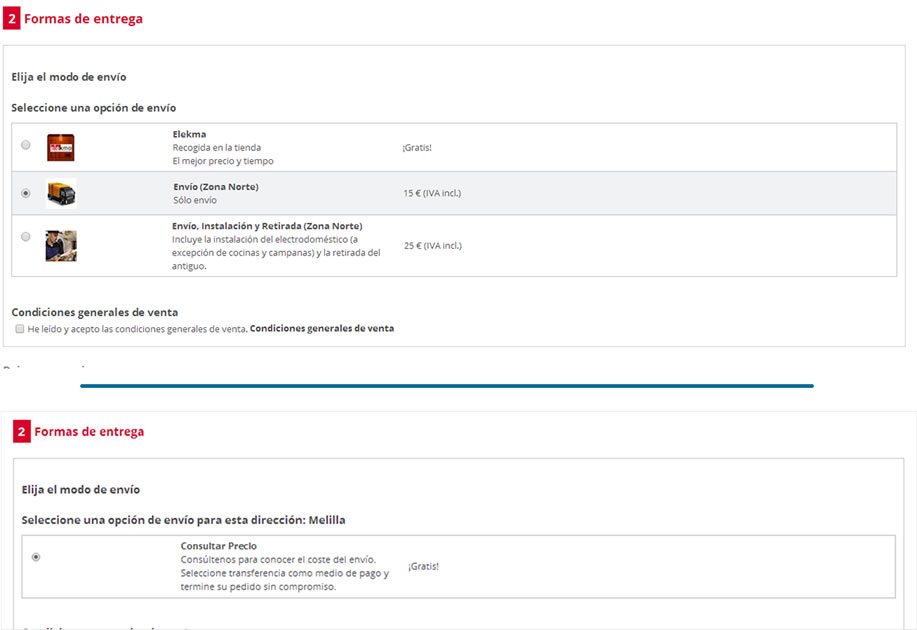Select the Consultar Precio radio button
Image resolution: width=917 pixels, height=630 pixels.
click(x=37, y=557)
